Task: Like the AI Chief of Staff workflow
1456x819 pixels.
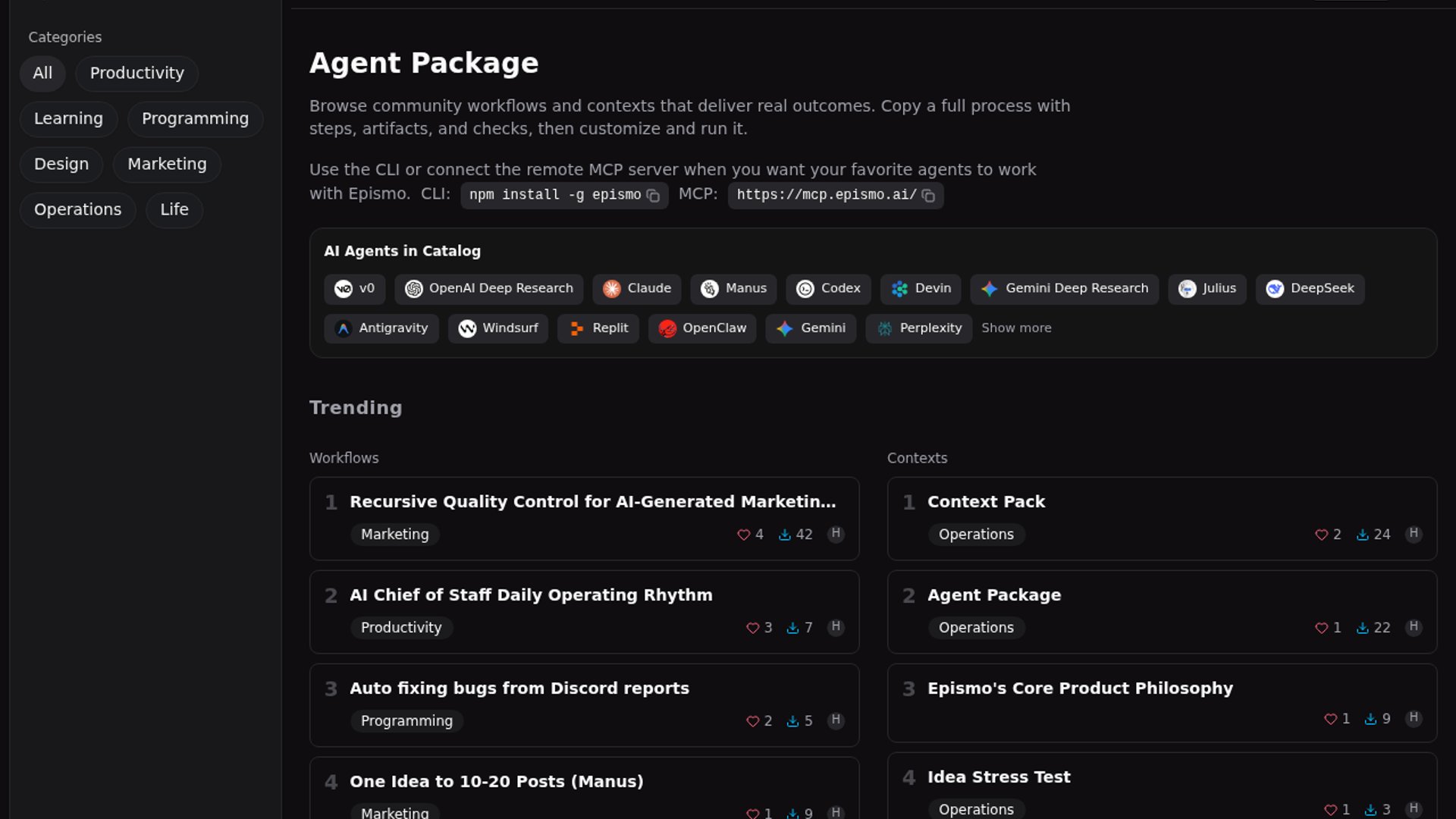Action: (x=752, y=628)
